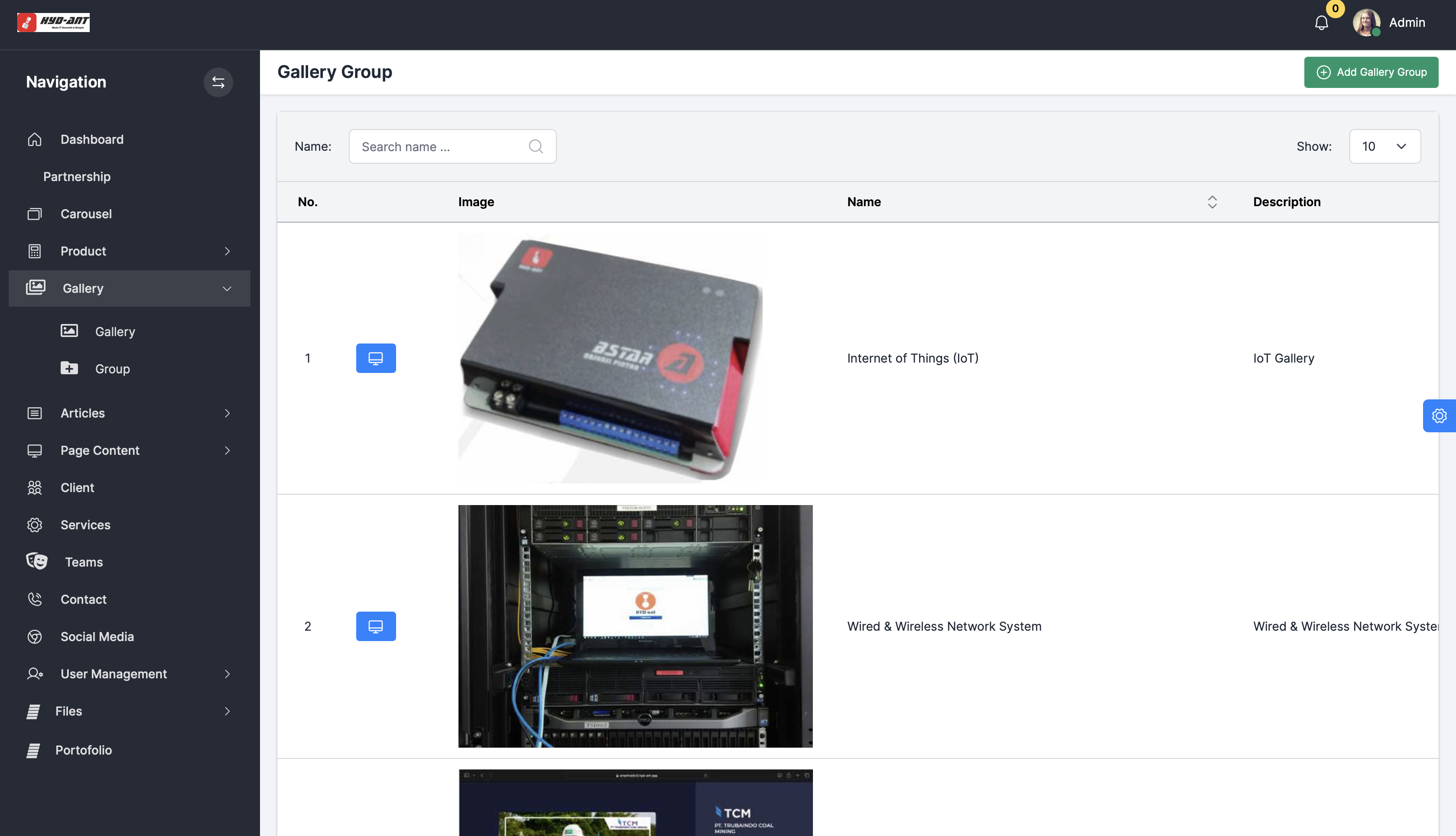
Task: Click the 'Wired & Wireless Network System' name cell
Action: click(x=944, y=626)
